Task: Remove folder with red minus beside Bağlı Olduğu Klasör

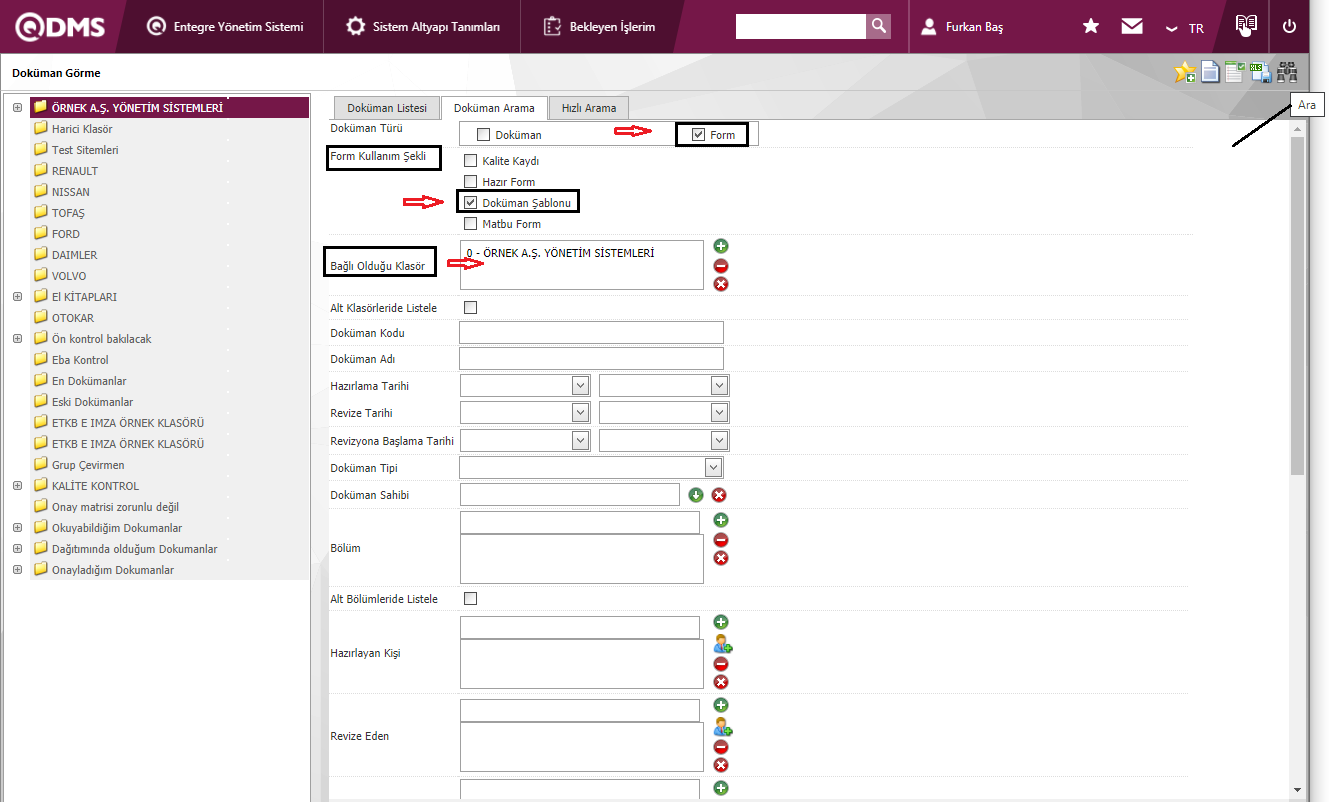Action: (721, 266)
